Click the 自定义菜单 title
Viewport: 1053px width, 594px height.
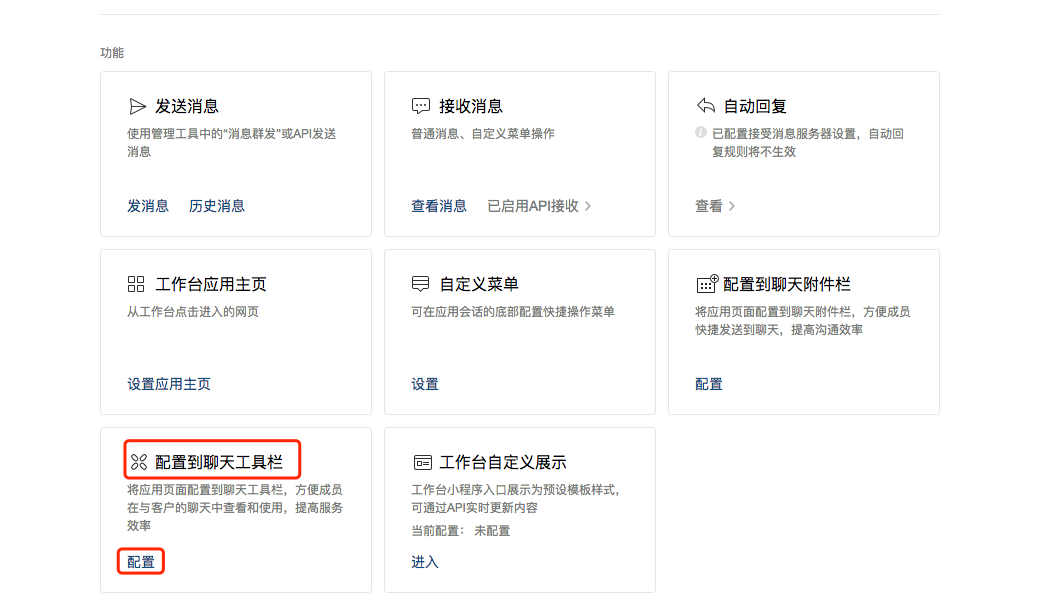coord(479,284)
